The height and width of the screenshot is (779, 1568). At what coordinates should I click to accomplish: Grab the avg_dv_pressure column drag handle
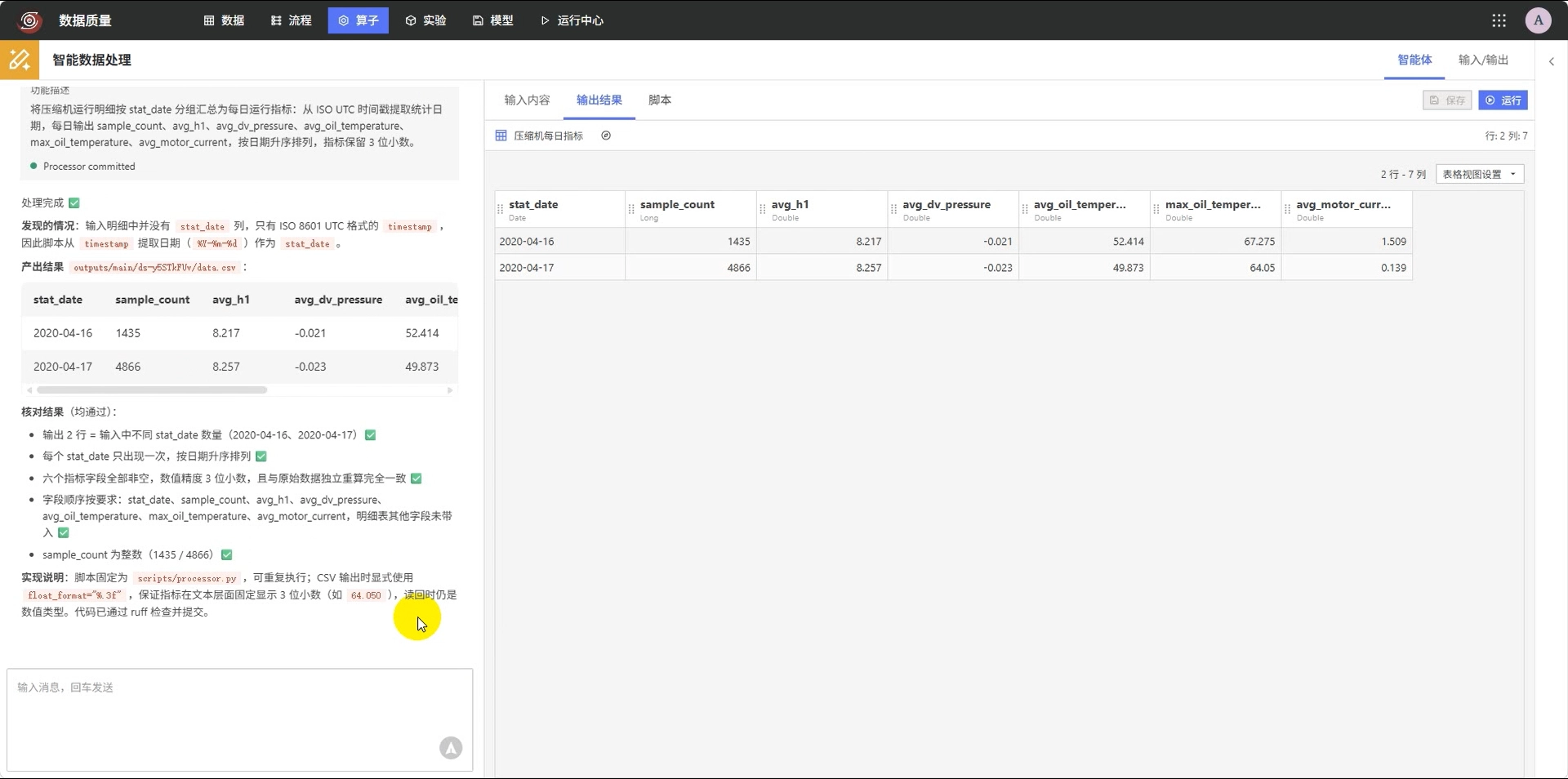coord(894,210)
